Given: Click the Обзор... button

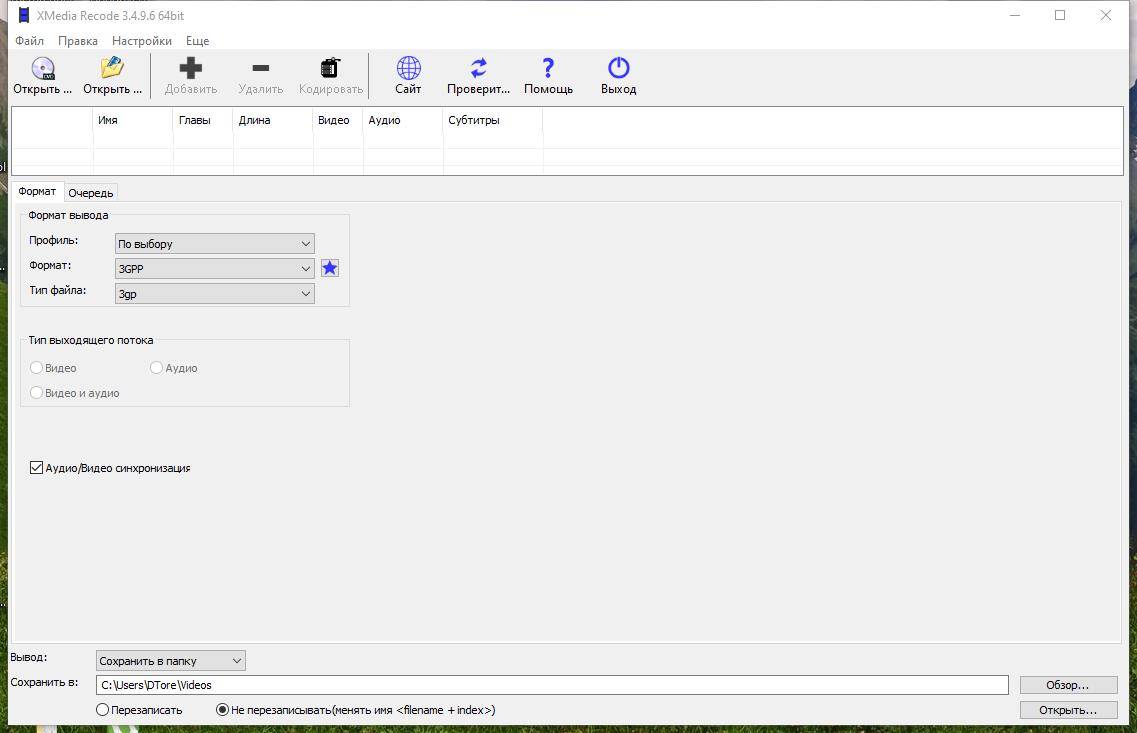Looking at the screenshot, I should tap(1068, 685).
